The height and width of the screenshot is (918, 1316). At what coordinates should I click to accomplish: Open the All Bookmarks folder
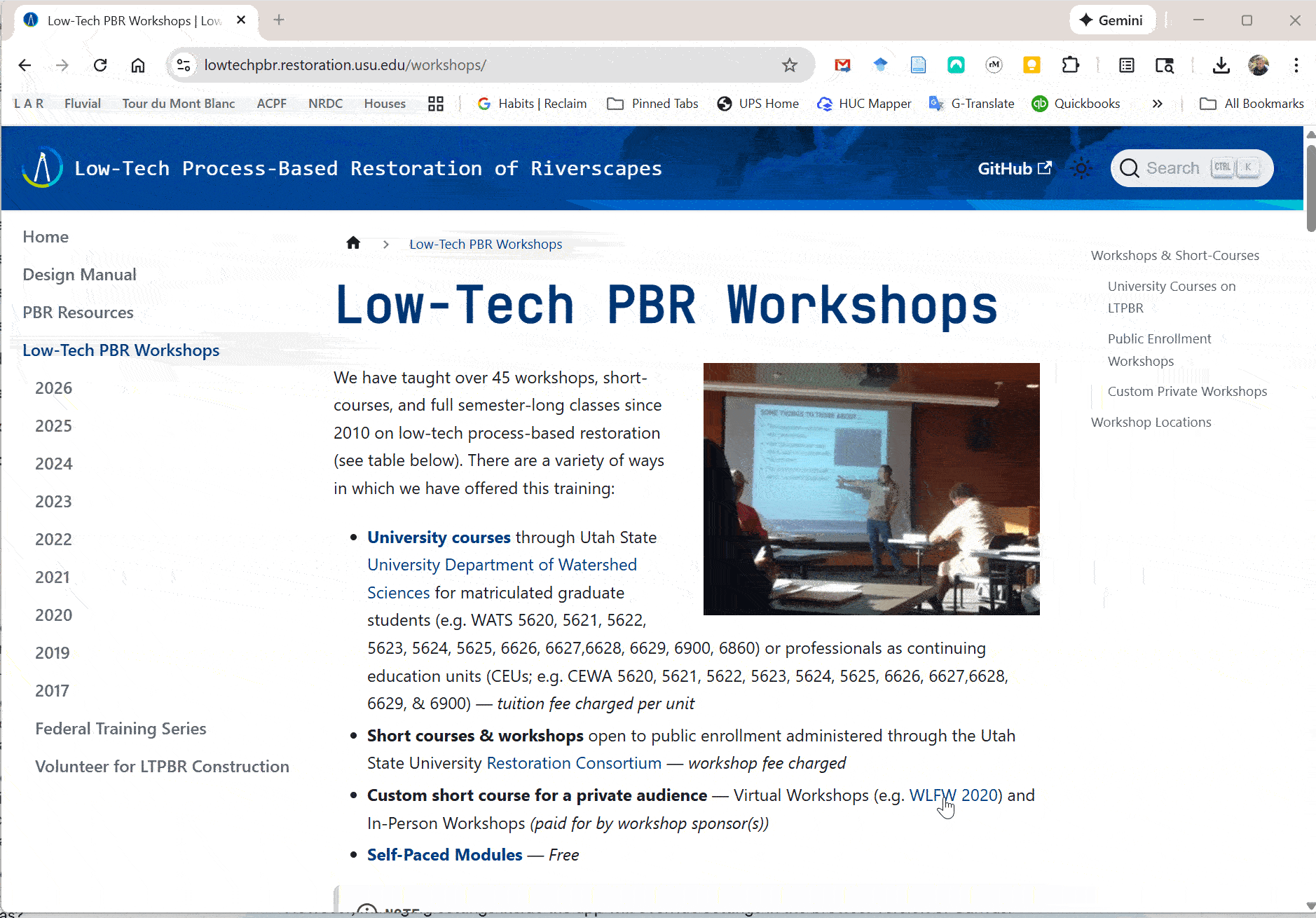(x=1252, y=104)
